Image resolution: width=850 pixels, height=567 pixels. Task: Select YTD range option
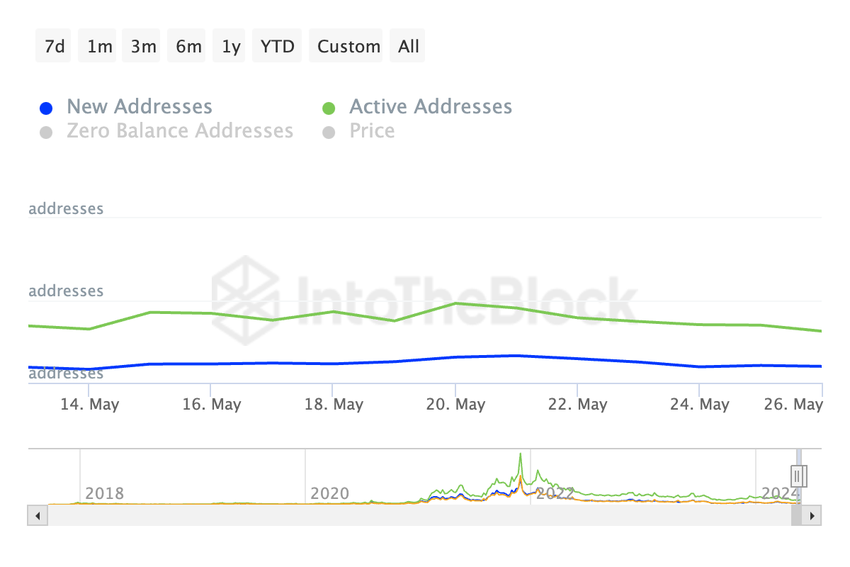pos(277,46)
